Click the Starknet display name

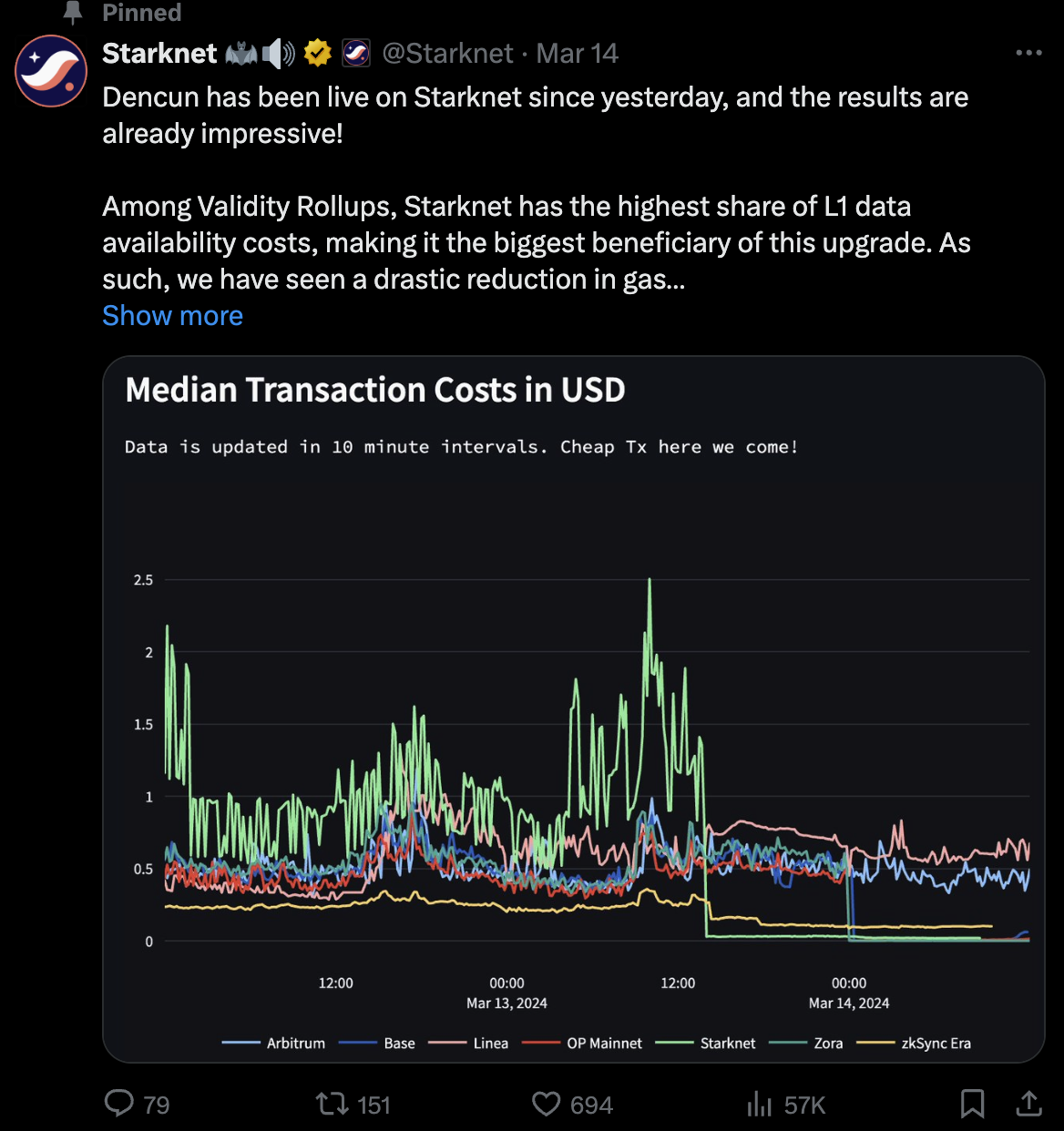(x=159, y=54)
